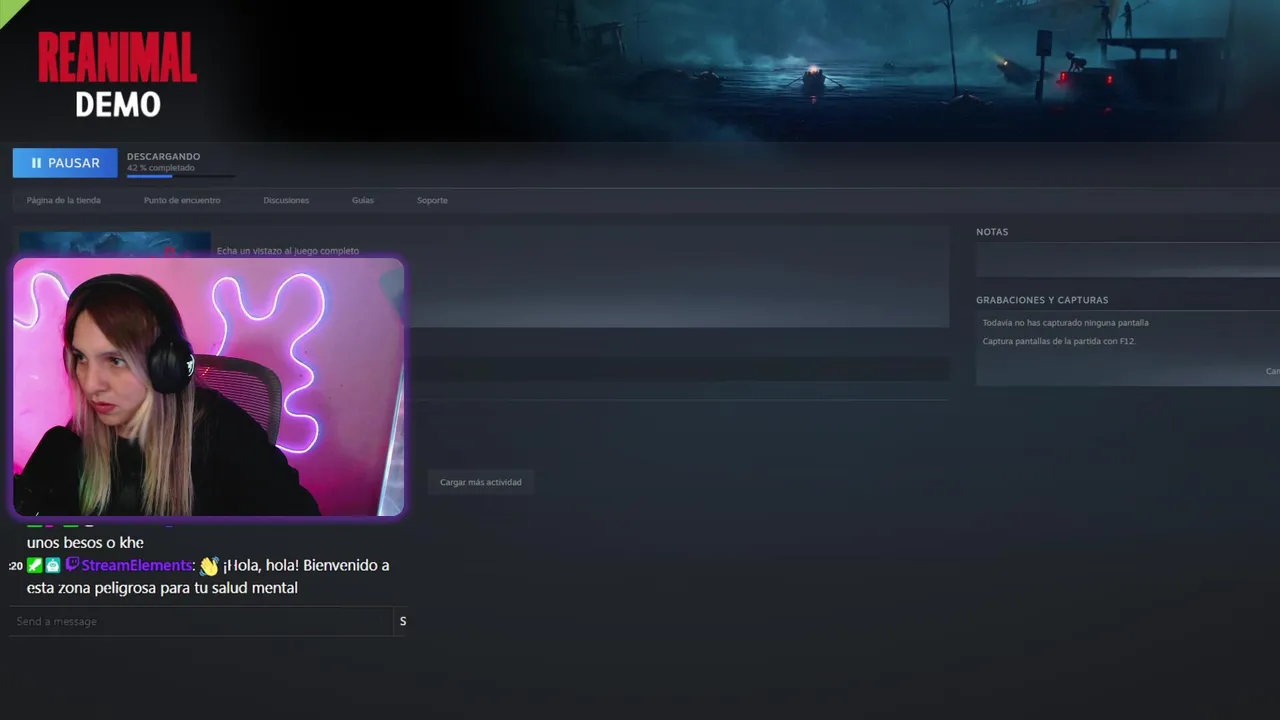
Task: Open the Discusiones tab
Action: (x=286, y=200)
